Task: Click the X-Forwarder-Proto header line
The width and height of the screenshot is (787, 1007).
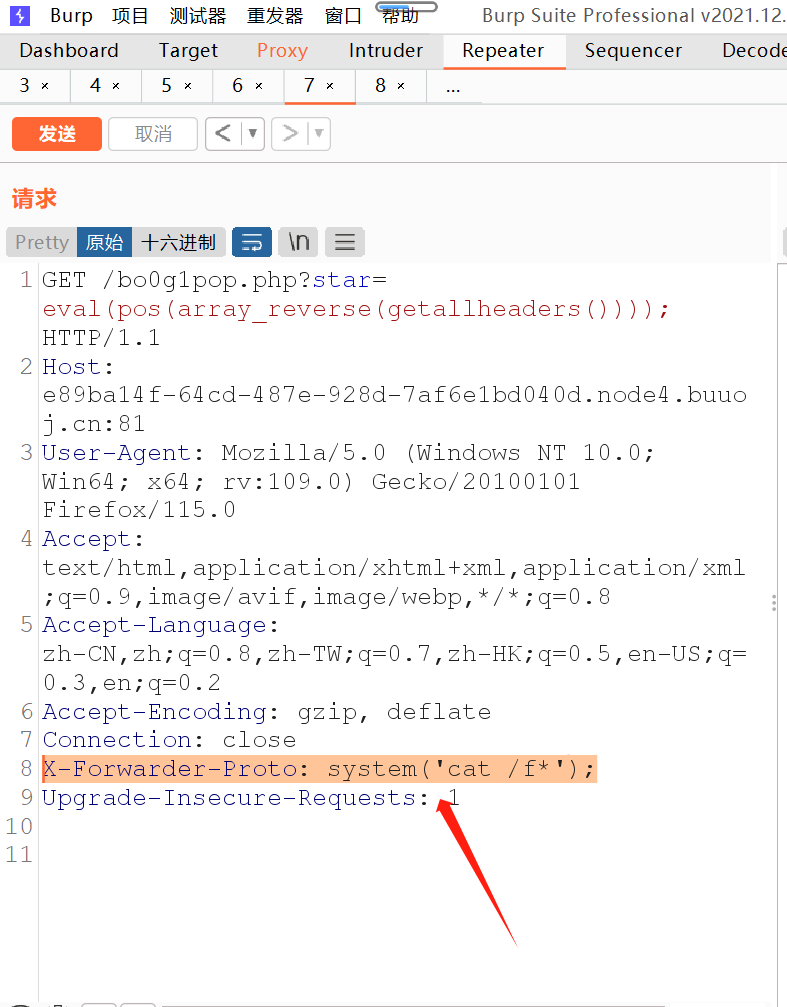Action: [x=319, y=769]
